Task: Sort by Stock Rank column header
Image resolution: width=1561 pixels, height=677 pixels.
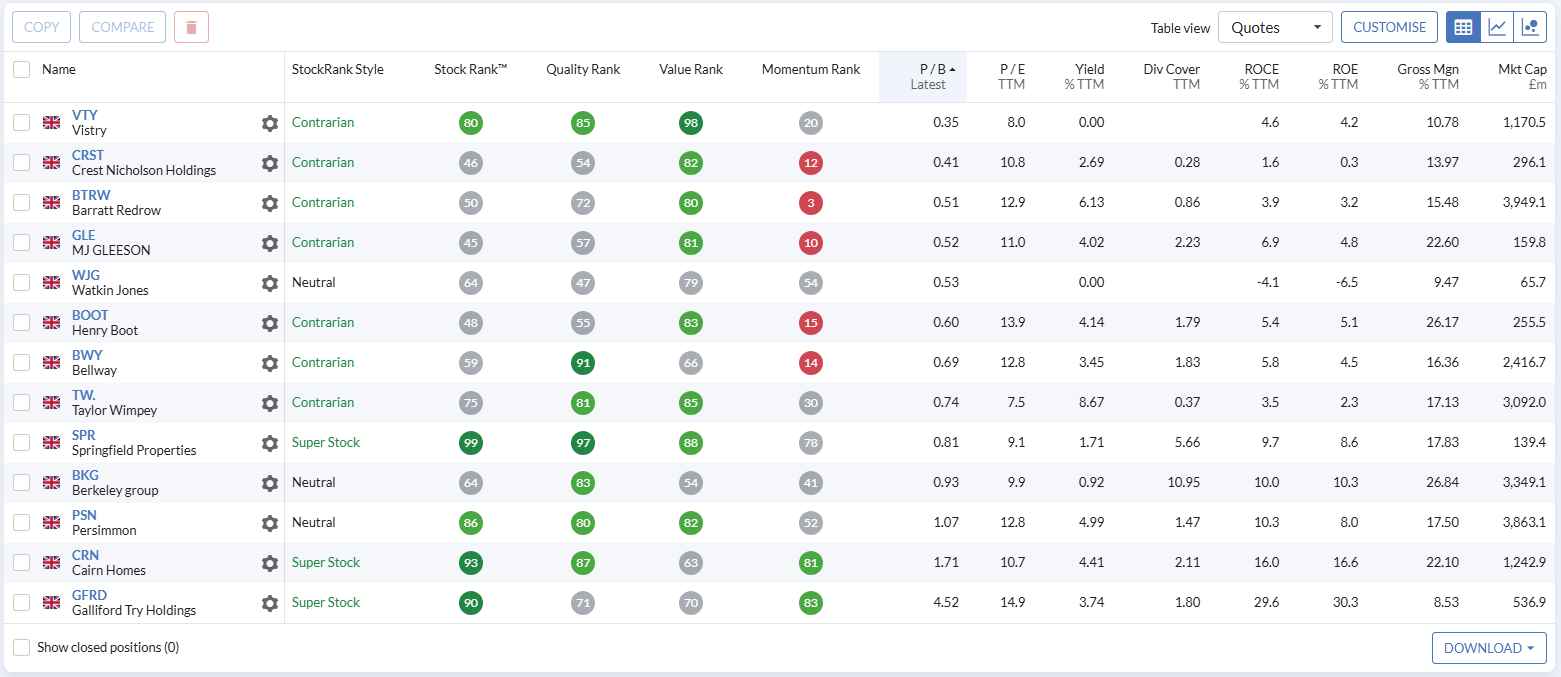Action: point(471,69)
